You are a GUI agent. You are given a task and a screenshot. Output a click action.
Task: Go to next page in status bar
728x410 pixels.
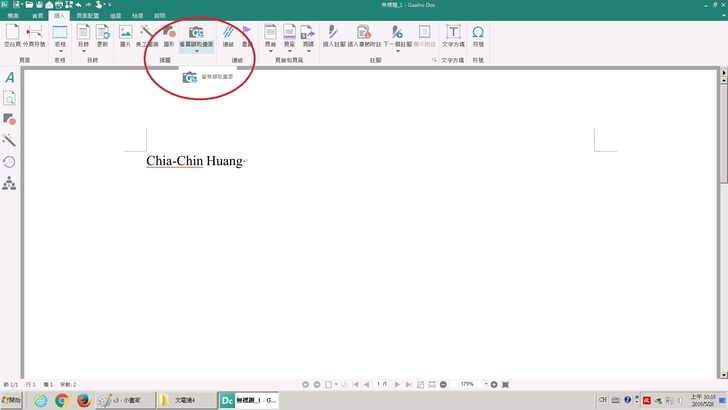click(x=397, y=384)
